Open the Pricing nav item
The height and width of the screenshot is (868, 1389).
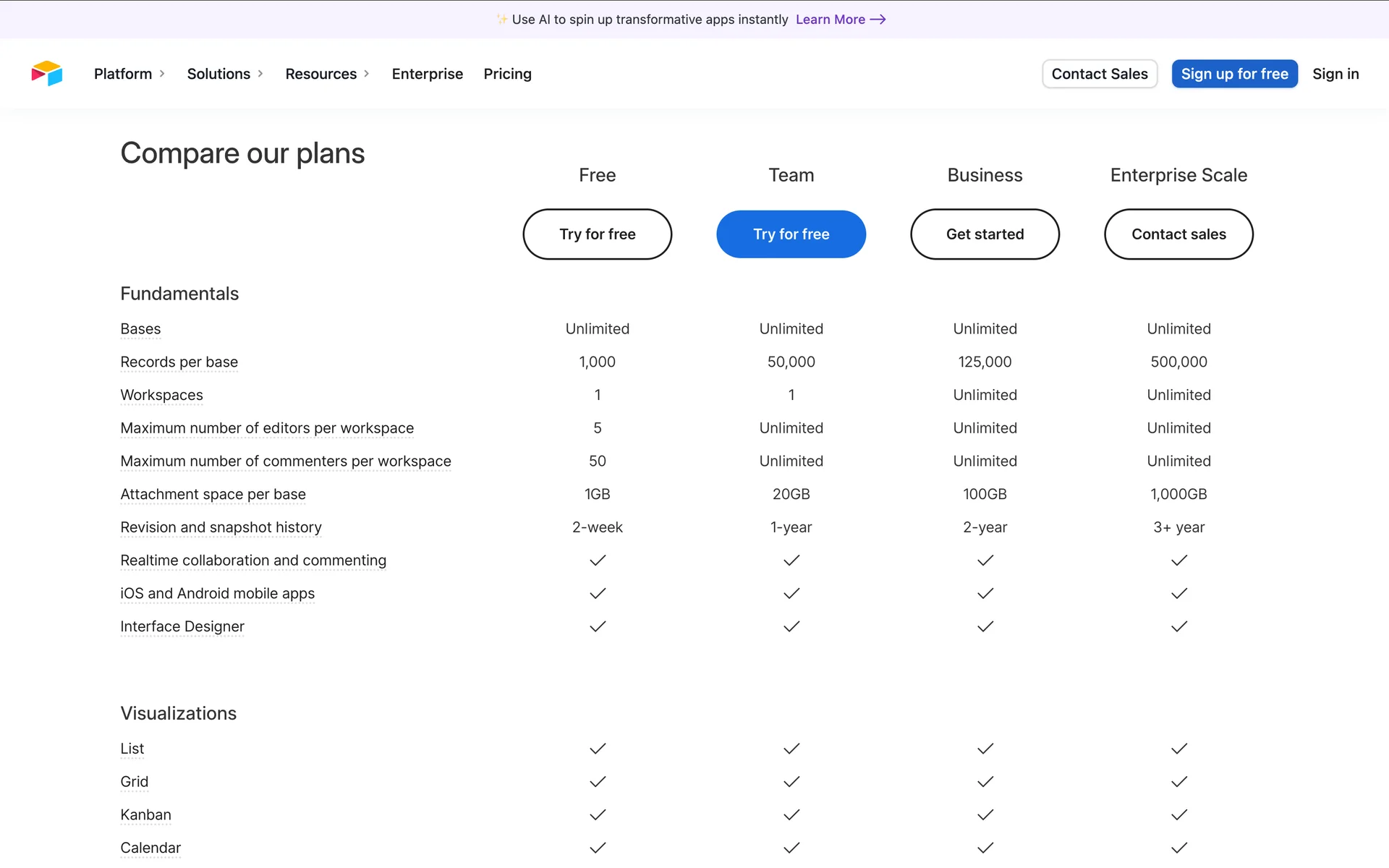[507, 74]
